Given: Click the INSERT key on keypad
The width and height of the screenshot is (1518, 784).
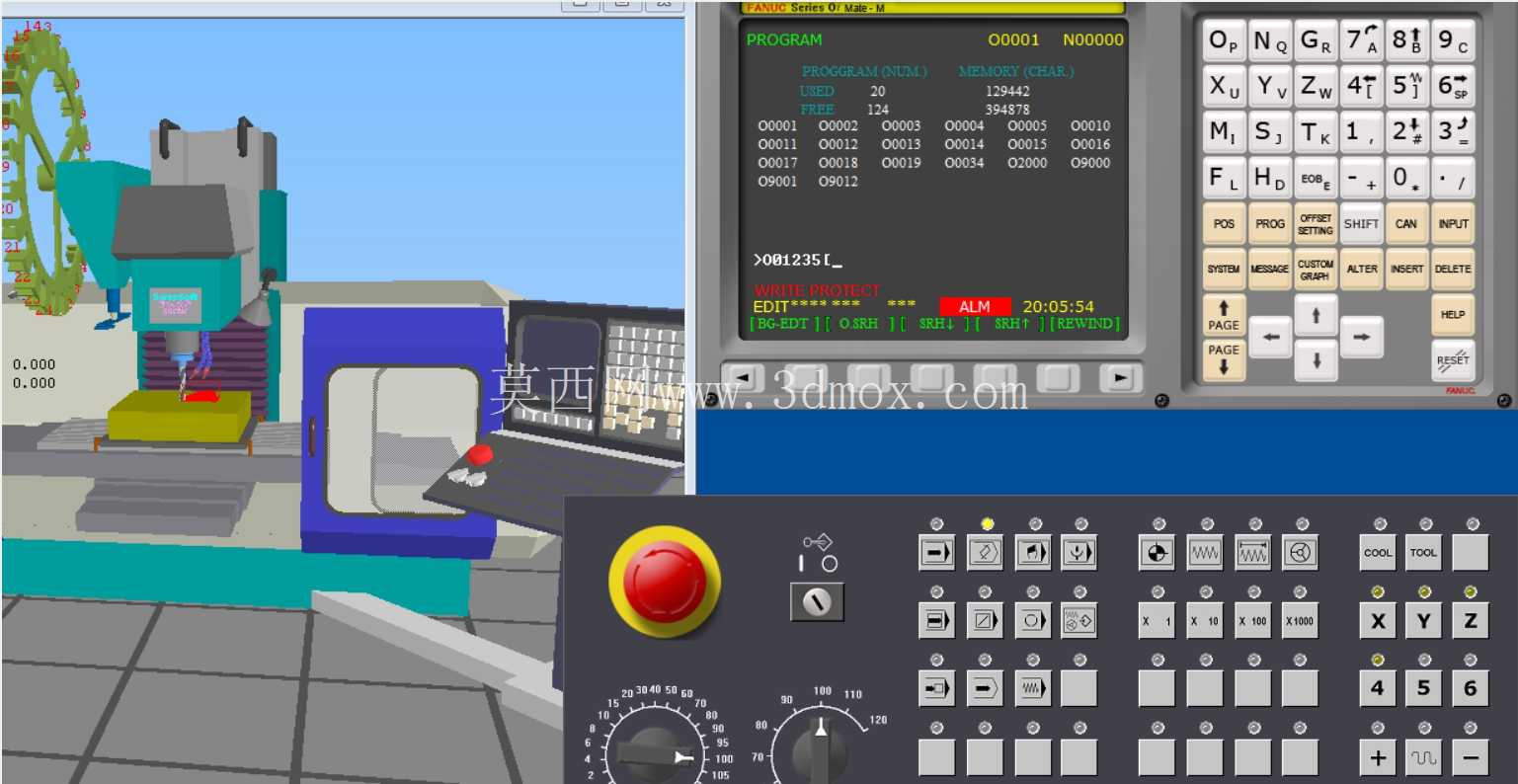Looking at the screenshot, I should tap(1406, 269).
